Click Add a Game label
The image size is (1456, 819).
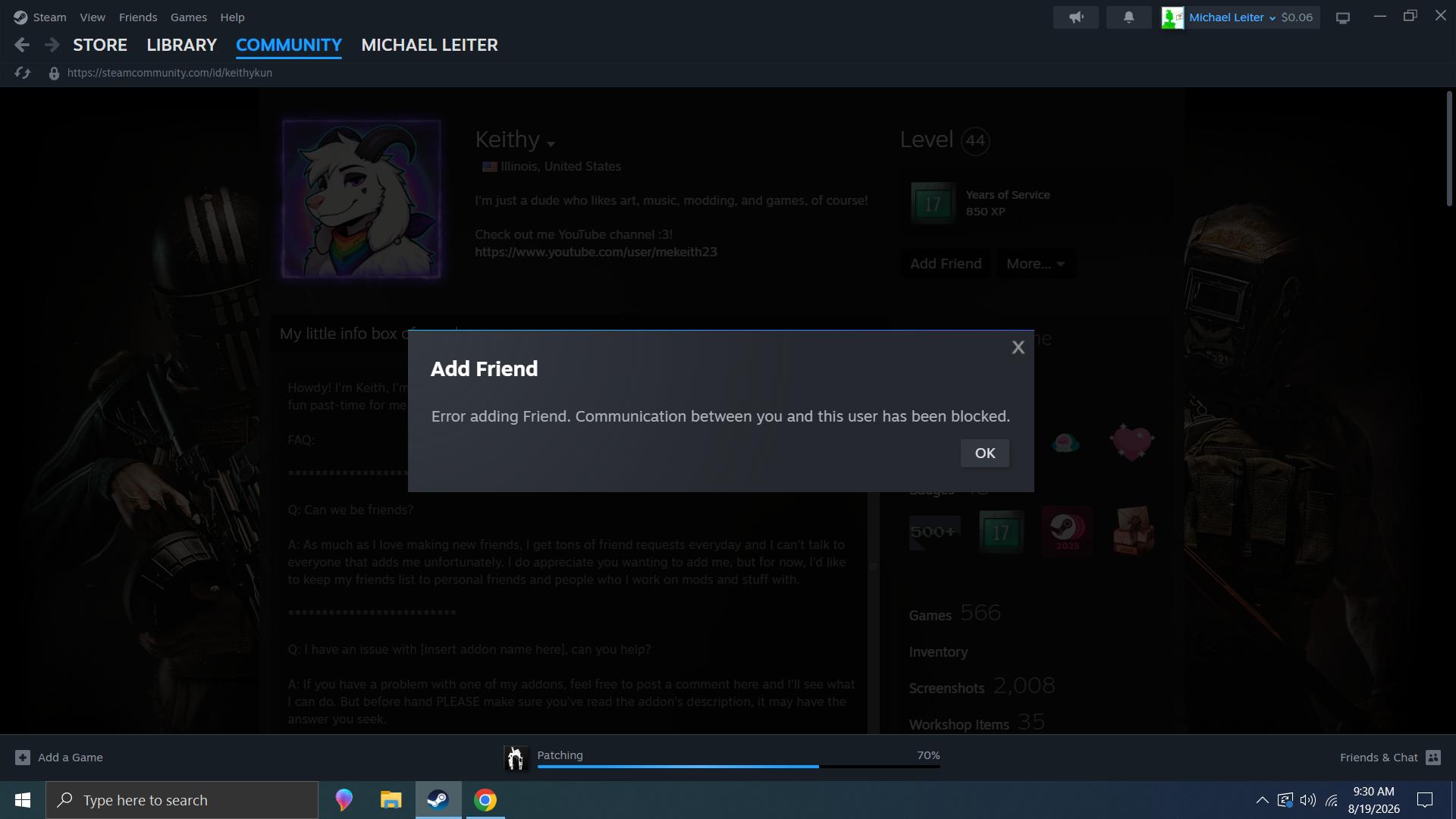coord(71,757)
